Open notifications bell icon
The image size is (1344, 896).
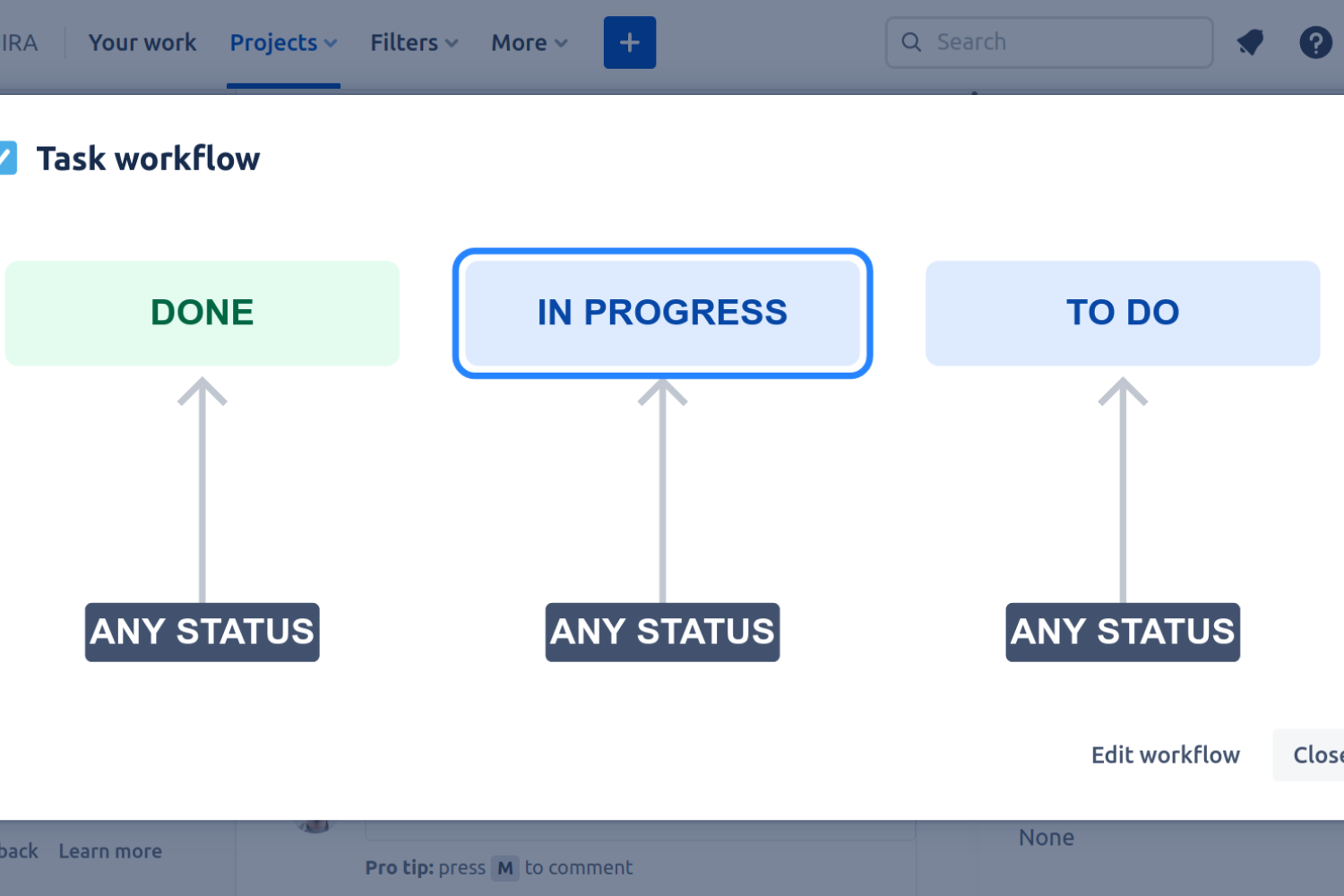click(x=1250, y=42)
